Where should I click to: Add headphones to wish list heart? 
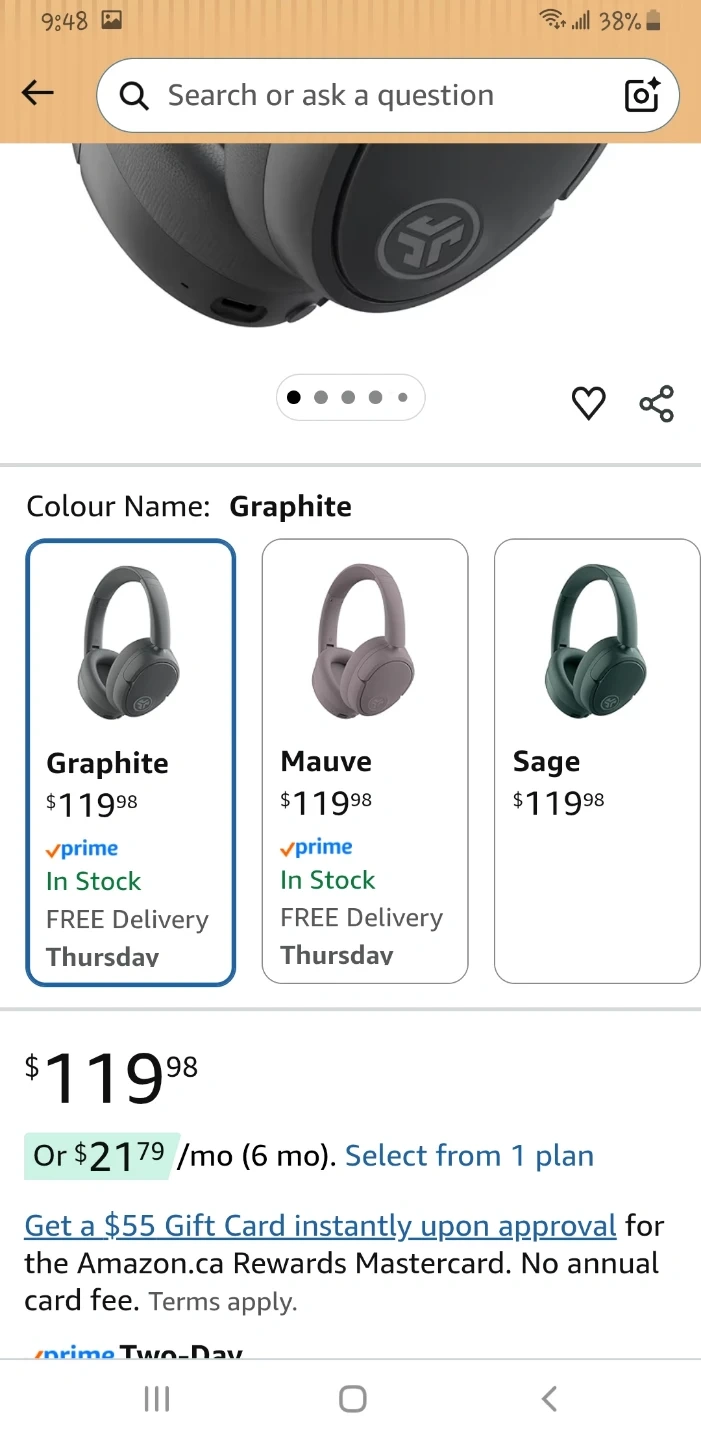[x=588, y=403]
